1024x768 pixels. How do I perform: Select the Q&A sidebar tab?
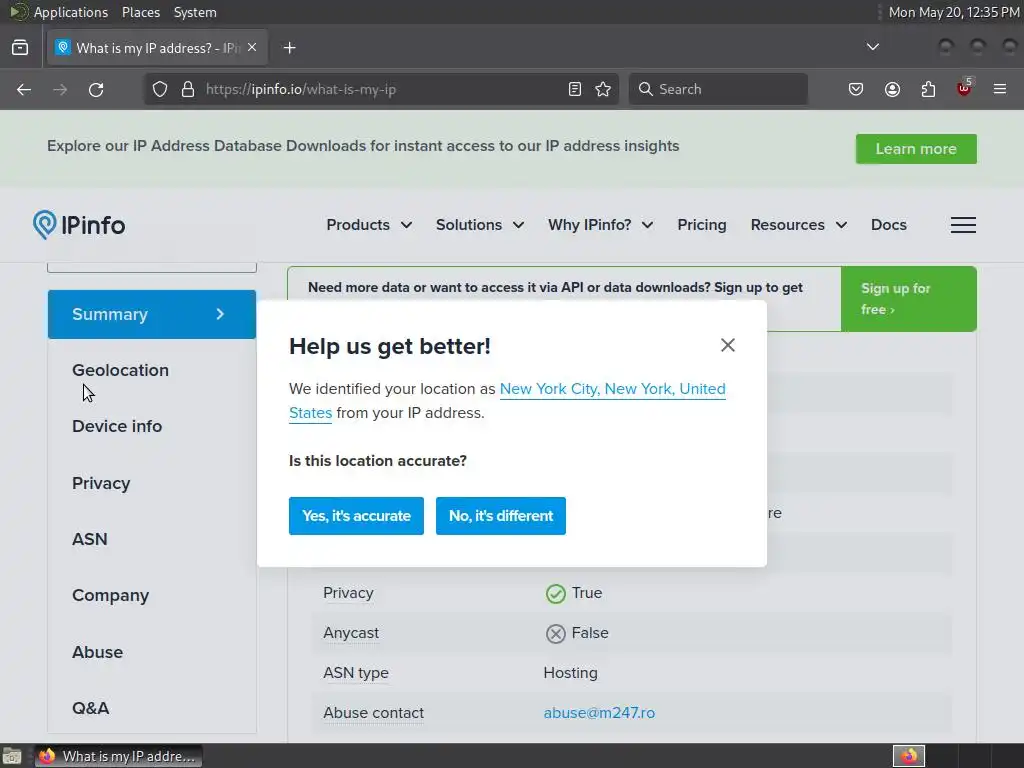point(90,709)
